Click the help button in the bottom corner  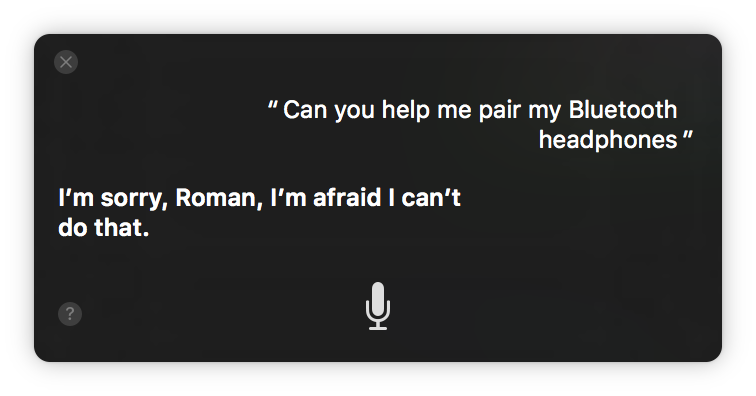pyautogui.click(x=70, y=314)
